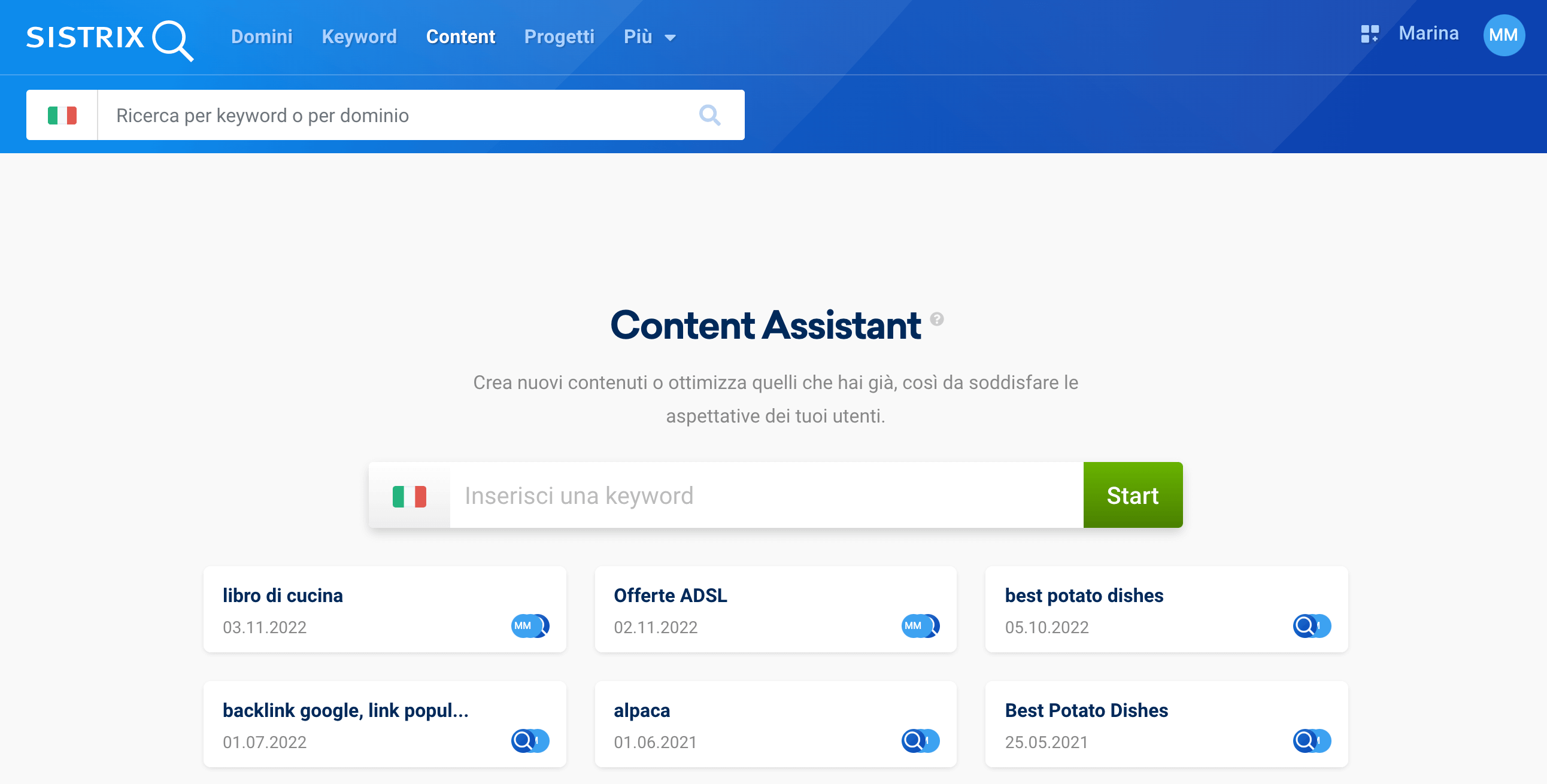Click share avatars on libro di cucina card

click(530, 626)
